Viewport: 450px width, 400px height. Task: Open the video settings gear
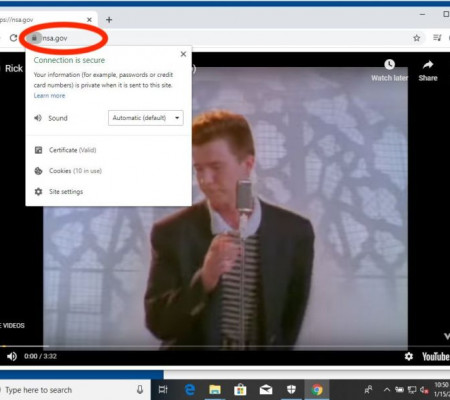(x=409, y=356)
